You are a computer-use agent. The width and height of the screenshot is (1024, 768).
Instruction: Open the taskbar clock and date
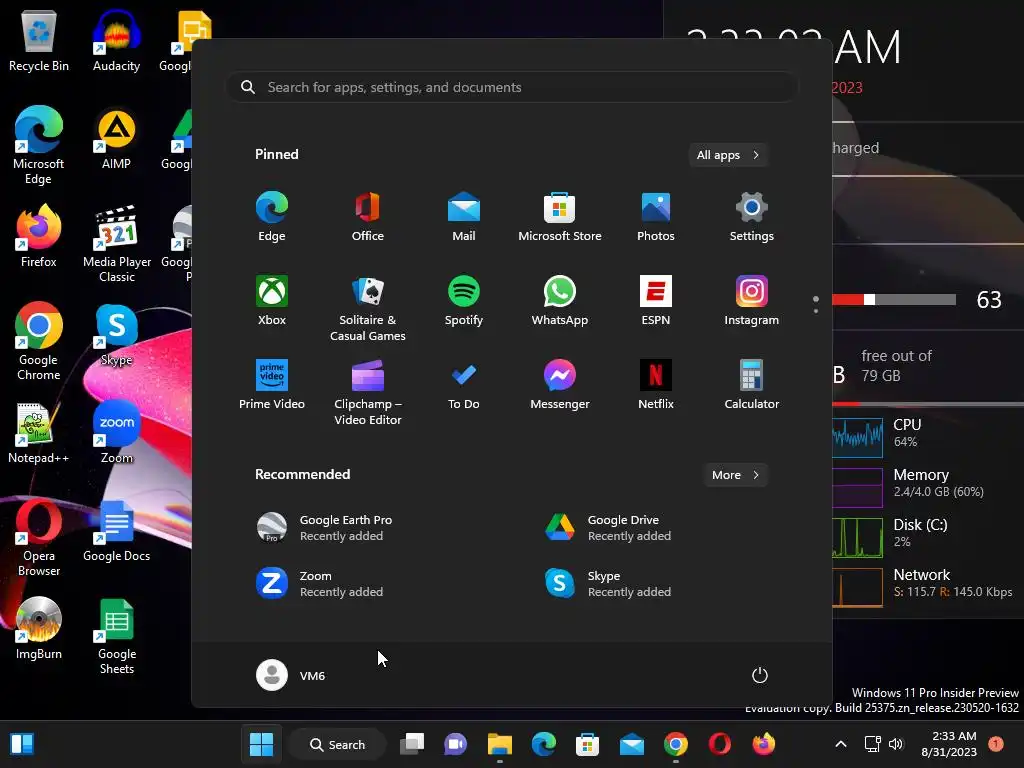949,744
